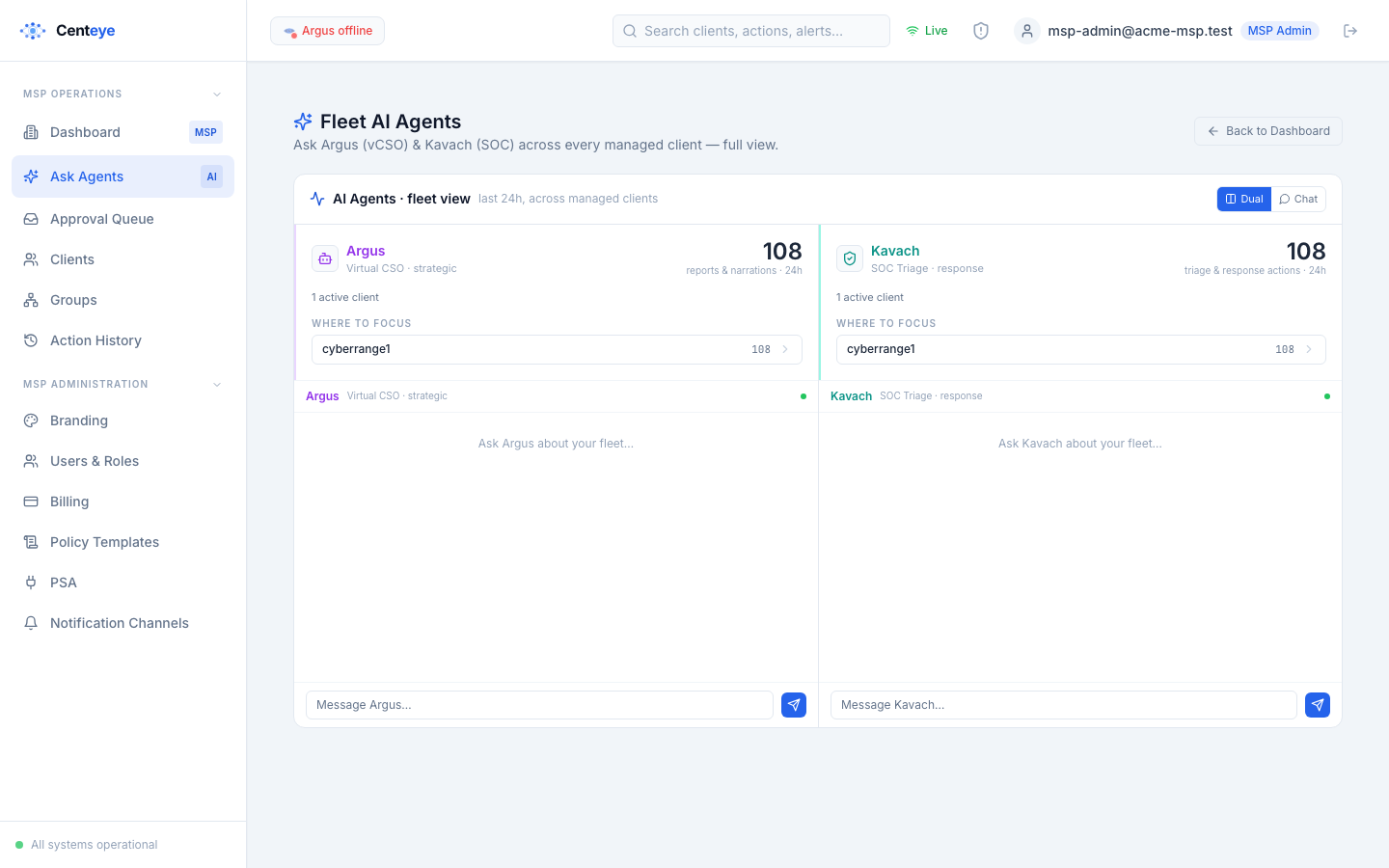Open PSA integration page
This screenshot has width=1389, height=868.
[x=123, y=583]
